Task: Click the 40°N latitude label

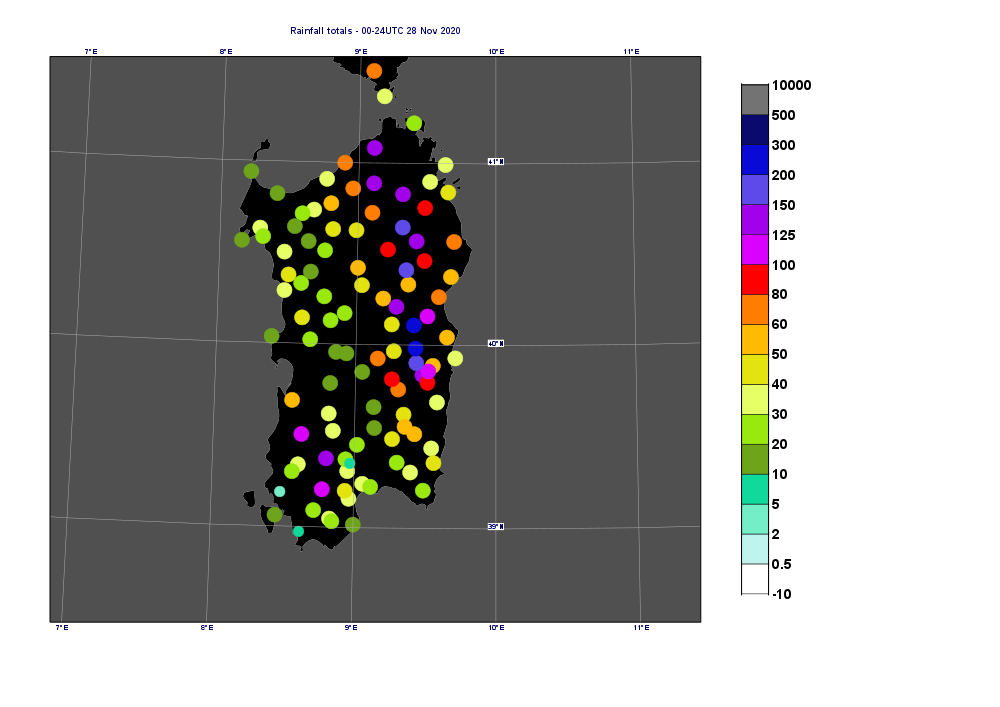Action: (496, 344)
